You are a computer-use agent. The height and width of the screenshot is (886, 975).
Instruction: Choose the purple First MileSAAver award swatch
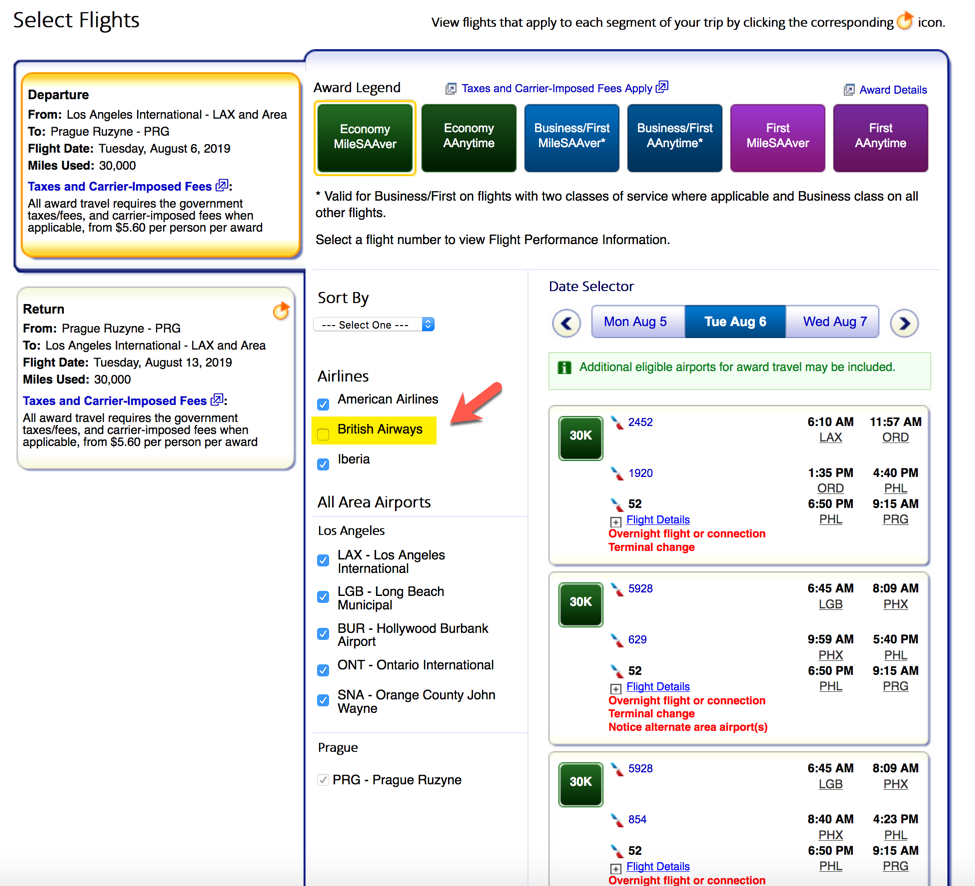pos(777,137)
